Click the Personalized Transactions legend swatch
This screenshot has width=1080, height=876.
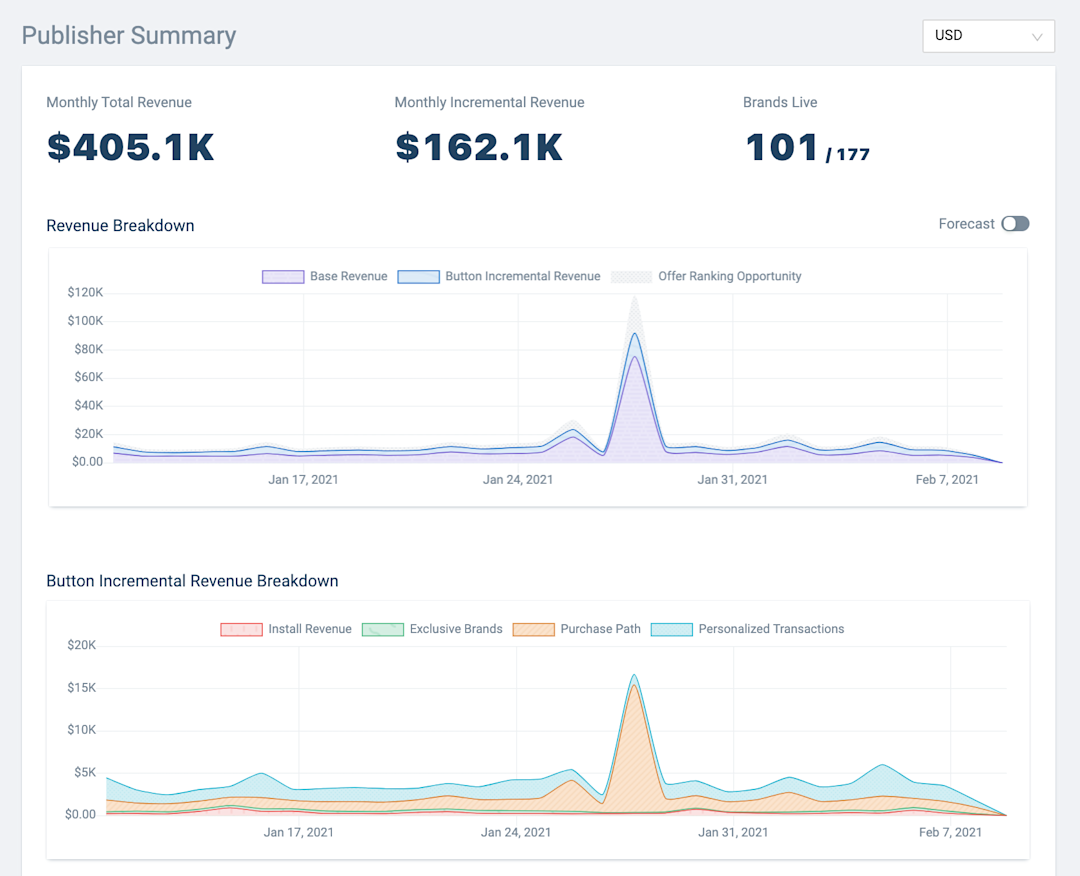(672, 629)
